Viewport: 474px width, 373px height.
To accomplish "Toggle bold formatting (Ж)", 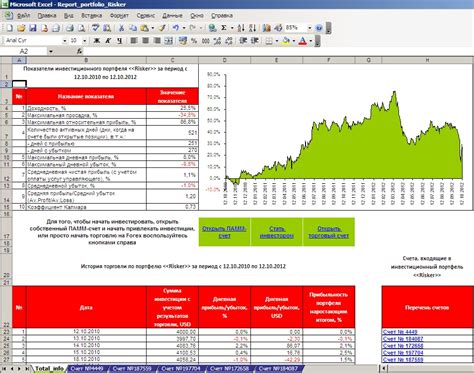I will 97,41.
